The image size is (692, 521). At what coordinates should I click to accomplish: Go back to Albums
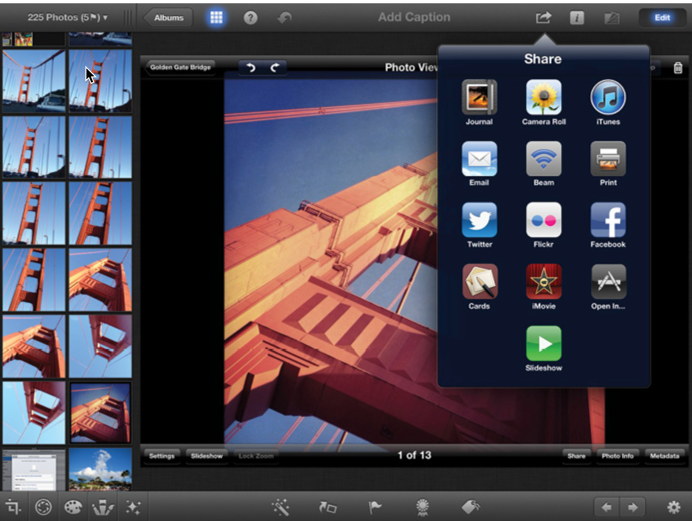167,18
